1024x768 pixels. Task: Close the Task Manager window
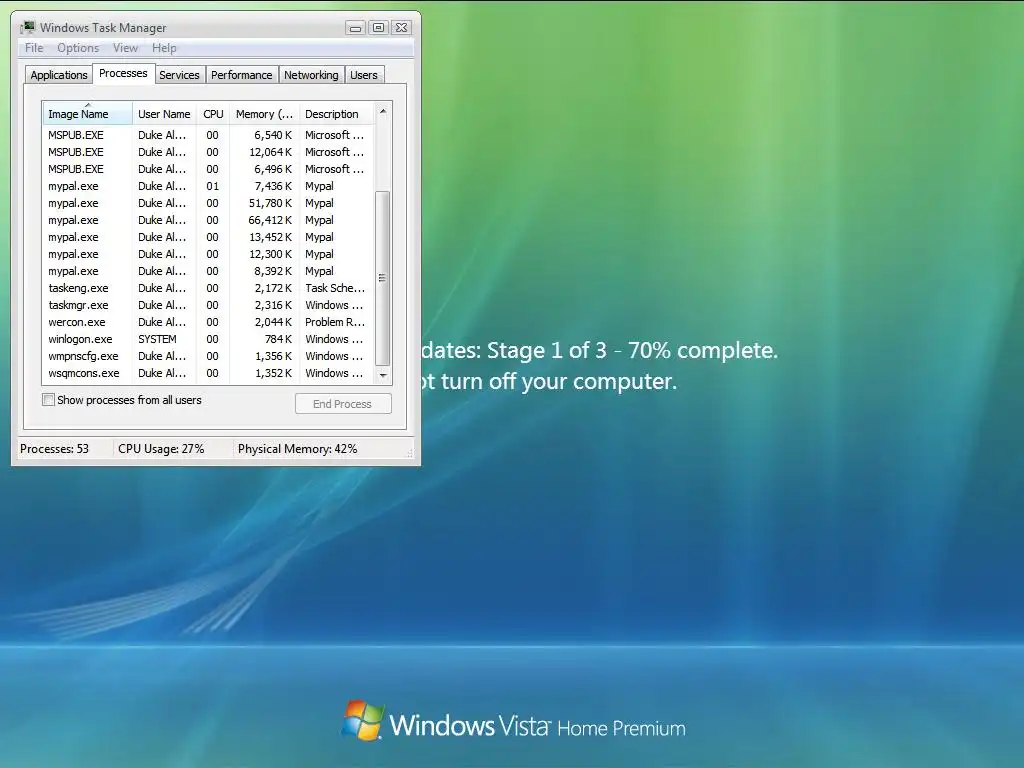pos(402,27)
